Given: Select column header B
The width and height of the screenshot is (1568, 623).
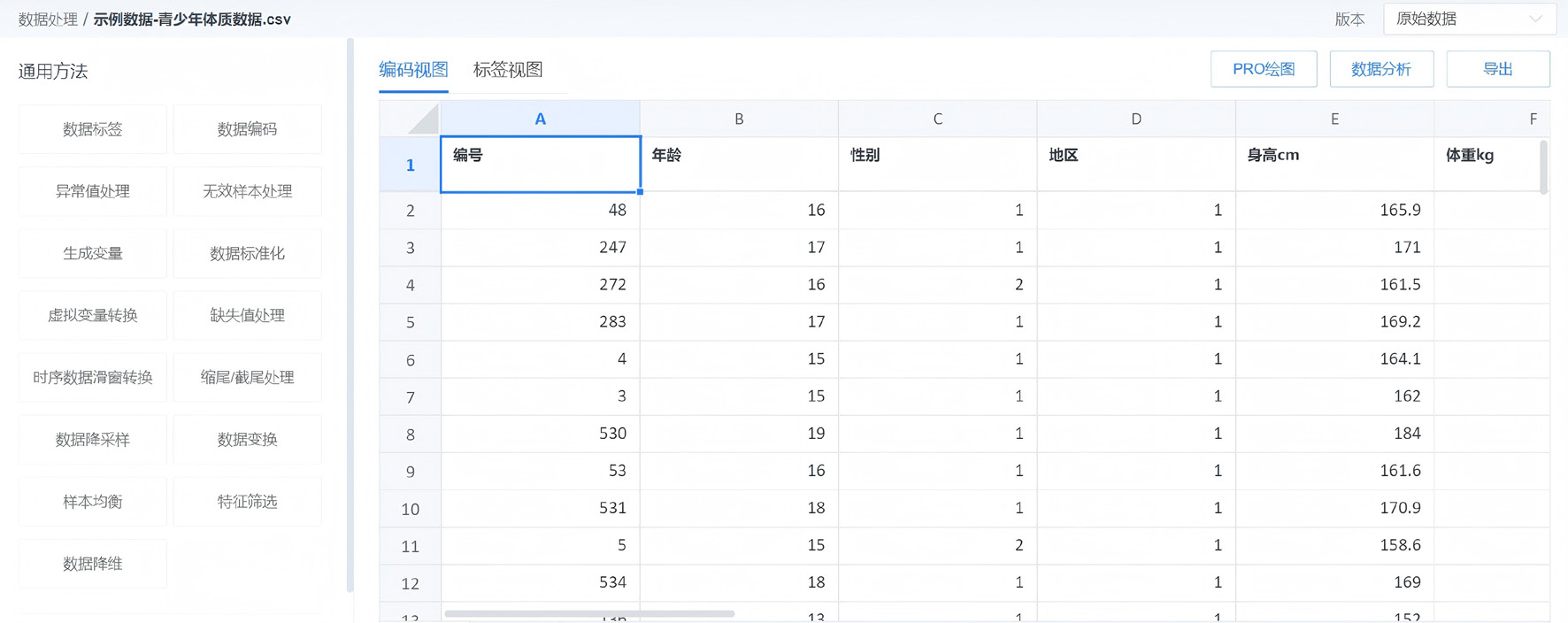Looking at the screenshot, I should [739, 119].
